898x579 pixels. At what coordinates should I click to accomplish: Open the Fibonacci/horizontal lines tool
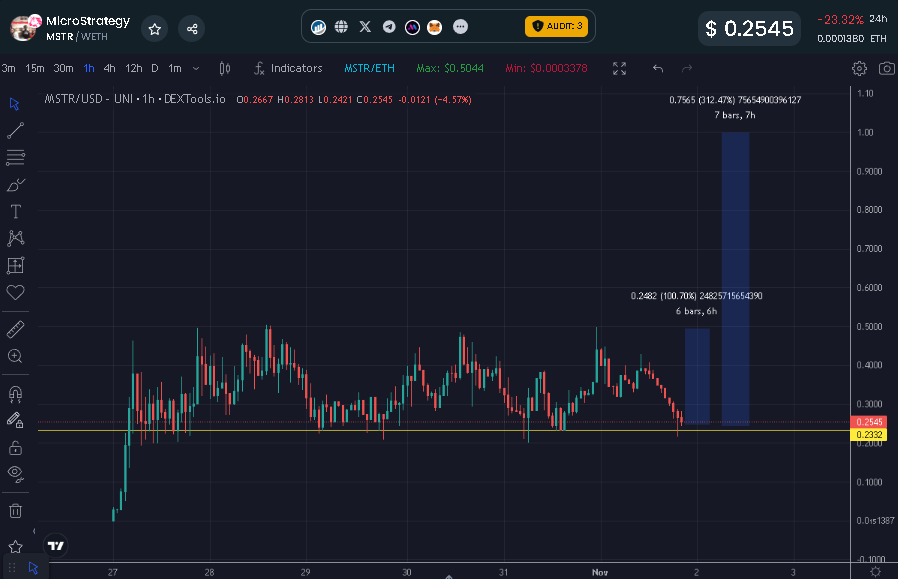click(15, 157)
